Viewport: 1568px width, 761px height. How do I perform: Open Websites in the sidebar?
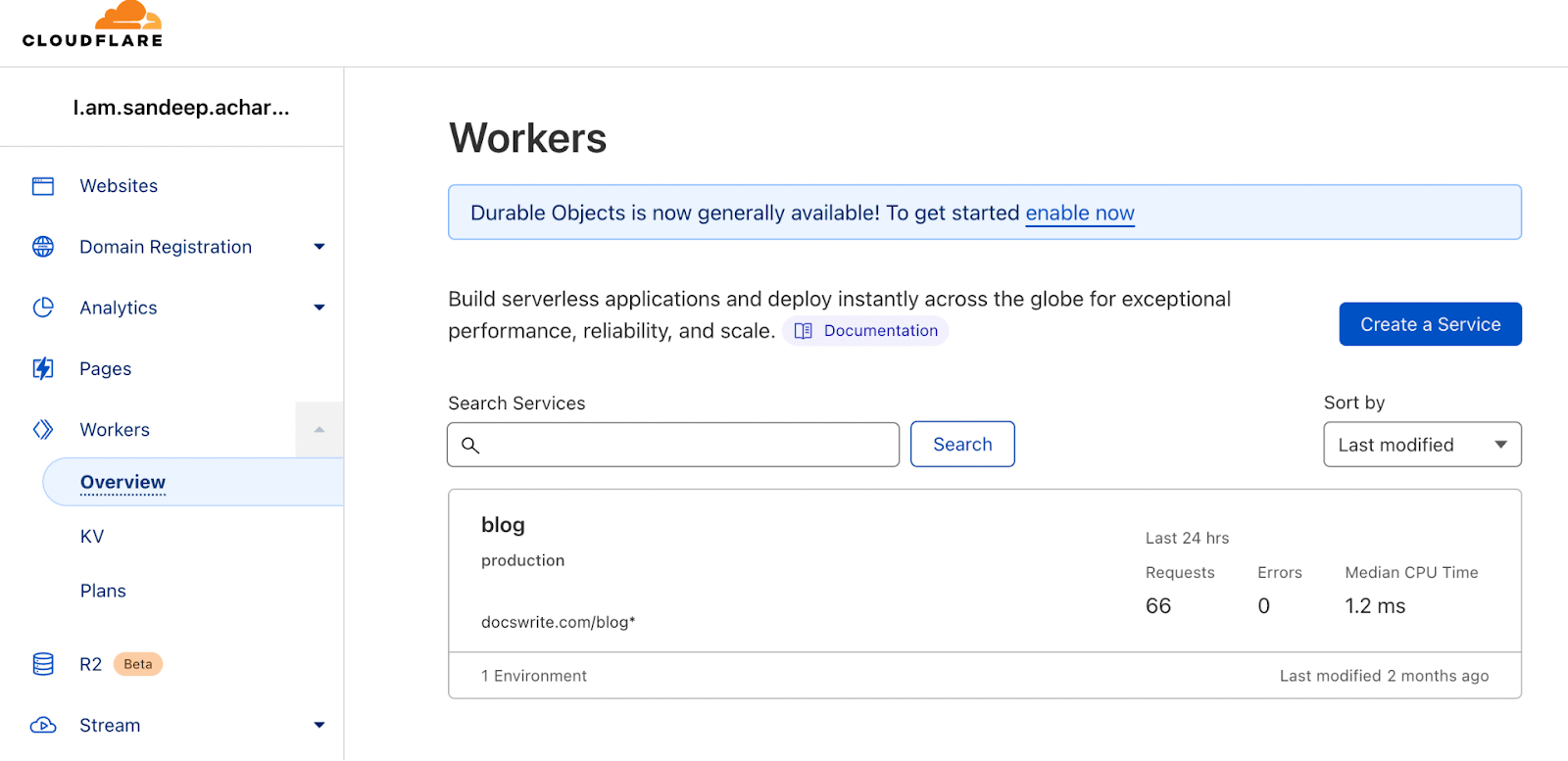119,186
